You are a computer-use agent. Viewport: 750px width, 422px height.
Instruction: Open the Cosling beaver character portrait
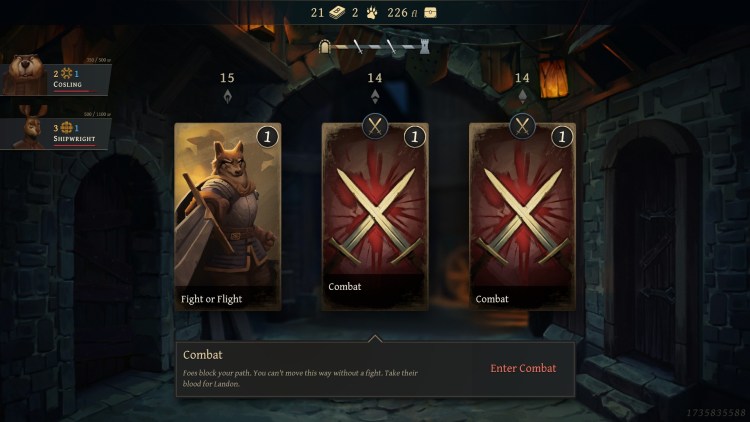click(23, 74)
